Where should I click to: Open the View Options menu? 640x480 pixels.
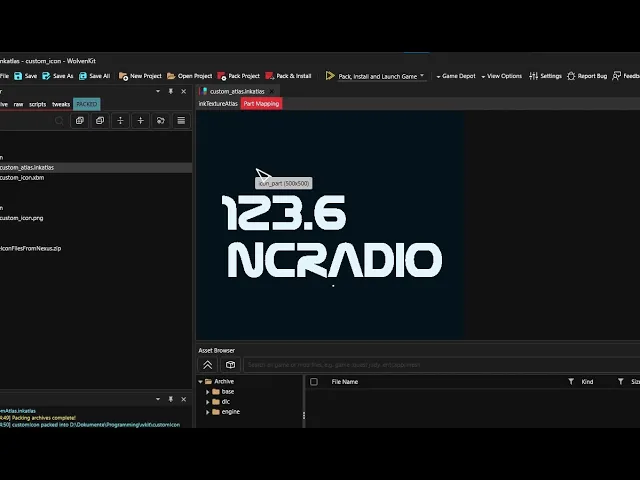pos(501,76)
